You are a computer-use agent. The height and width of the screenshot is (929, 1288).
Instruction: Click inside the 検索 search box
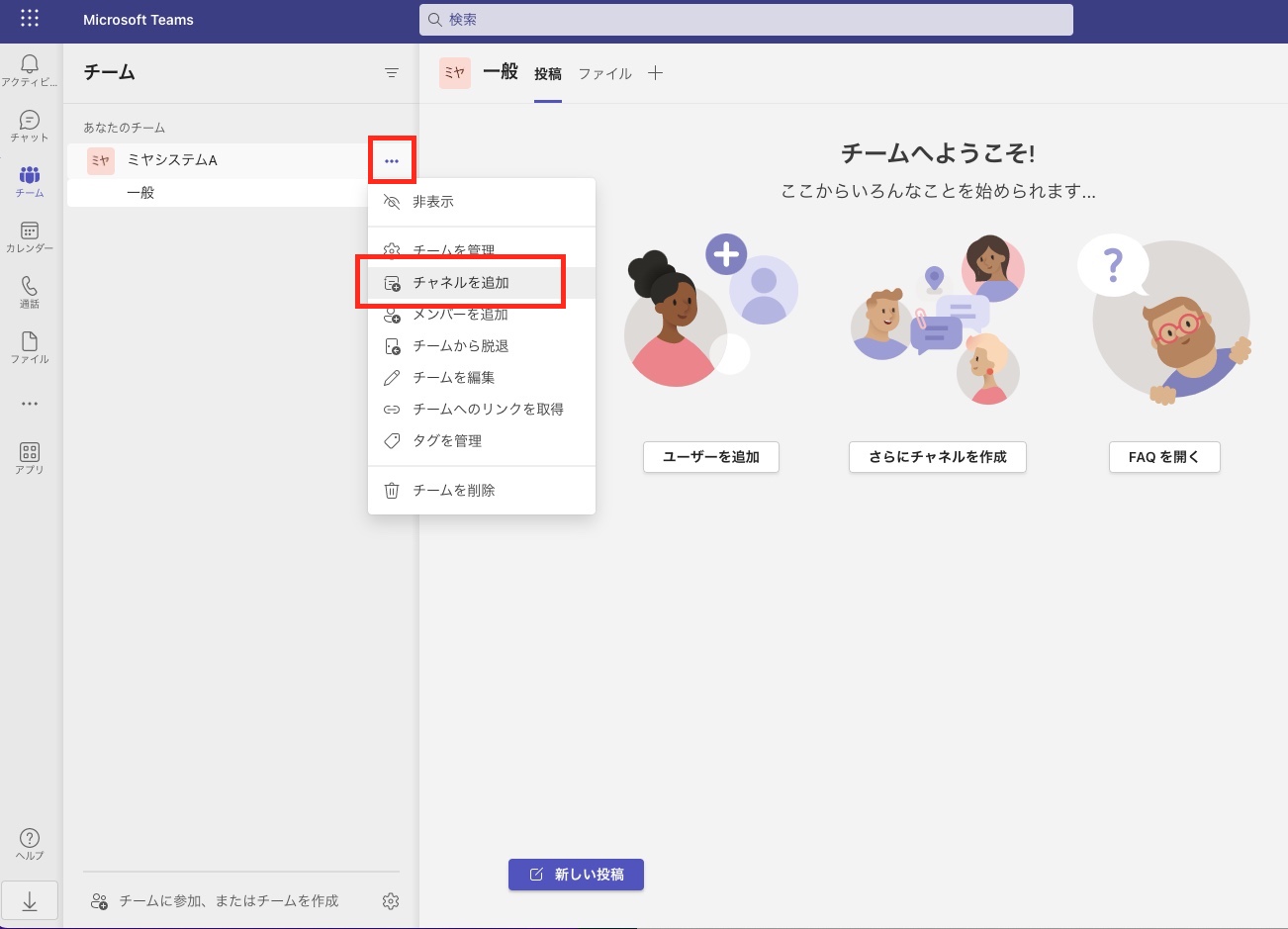tap(746, 20)
